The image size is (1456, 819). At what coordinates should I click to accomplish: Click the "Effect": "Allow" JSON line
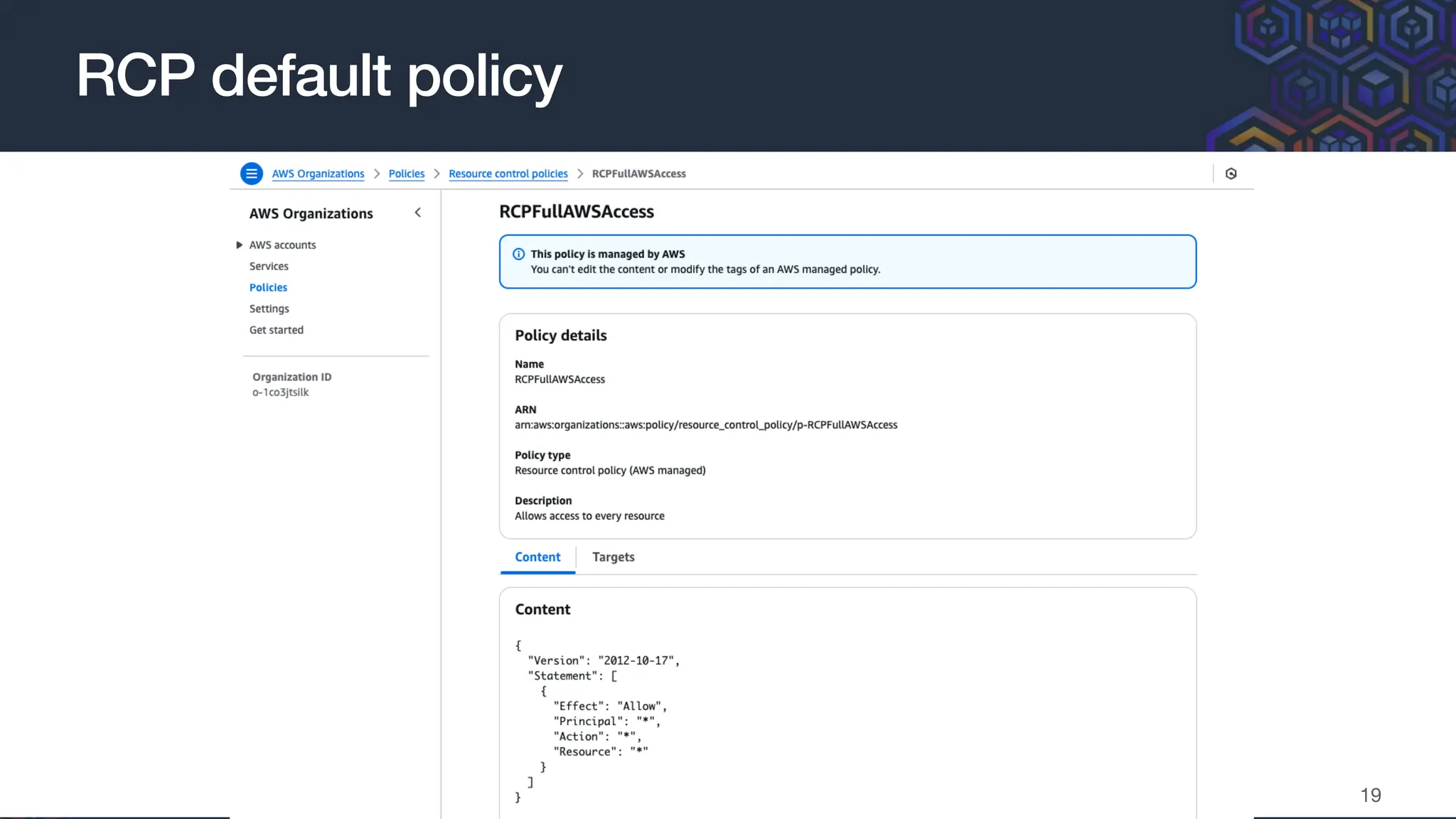610,706
